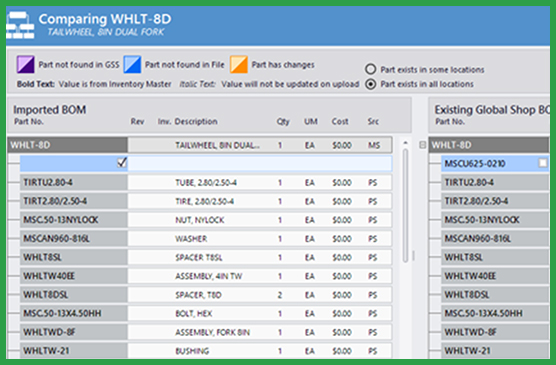Select WHLT8SL in Existing Global Shop BOM

(495, 257)
